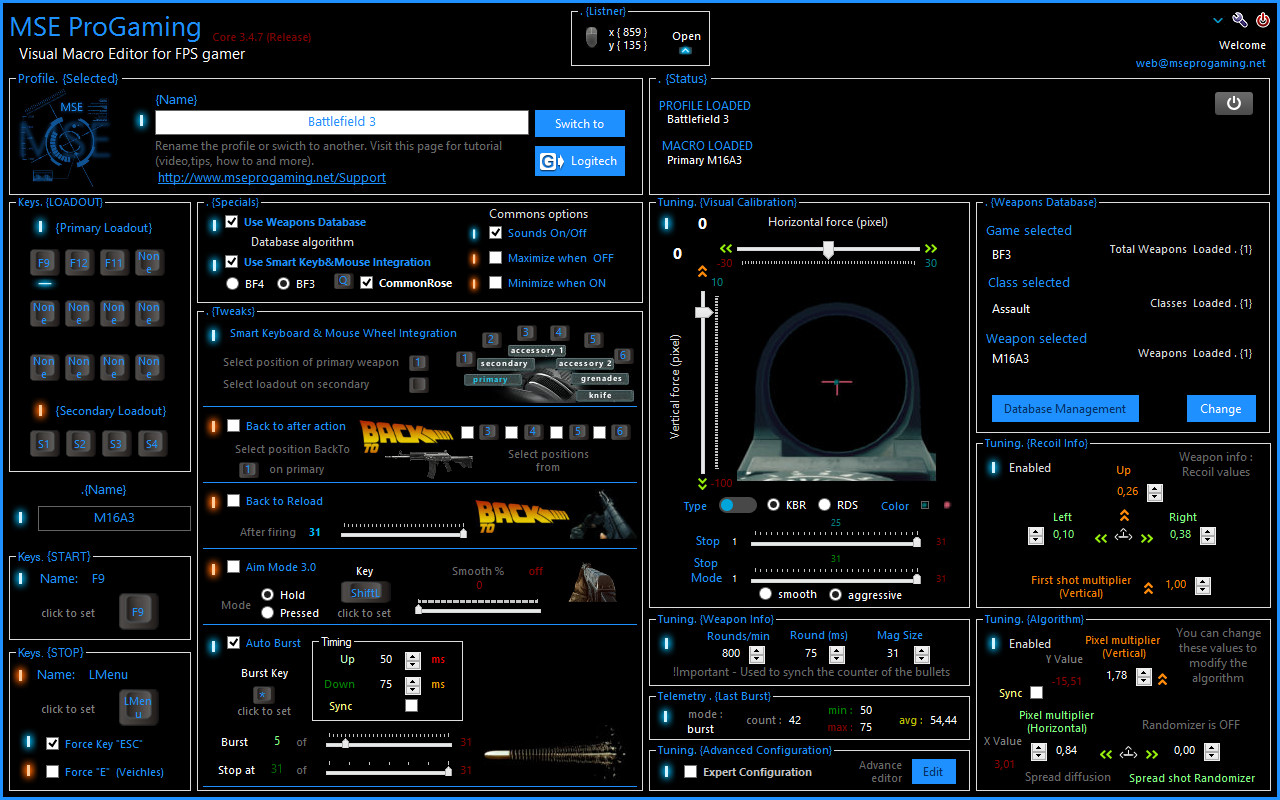Enable Back to Reload checkbox
Viewport: 1280px width, 800px height.
234,501
